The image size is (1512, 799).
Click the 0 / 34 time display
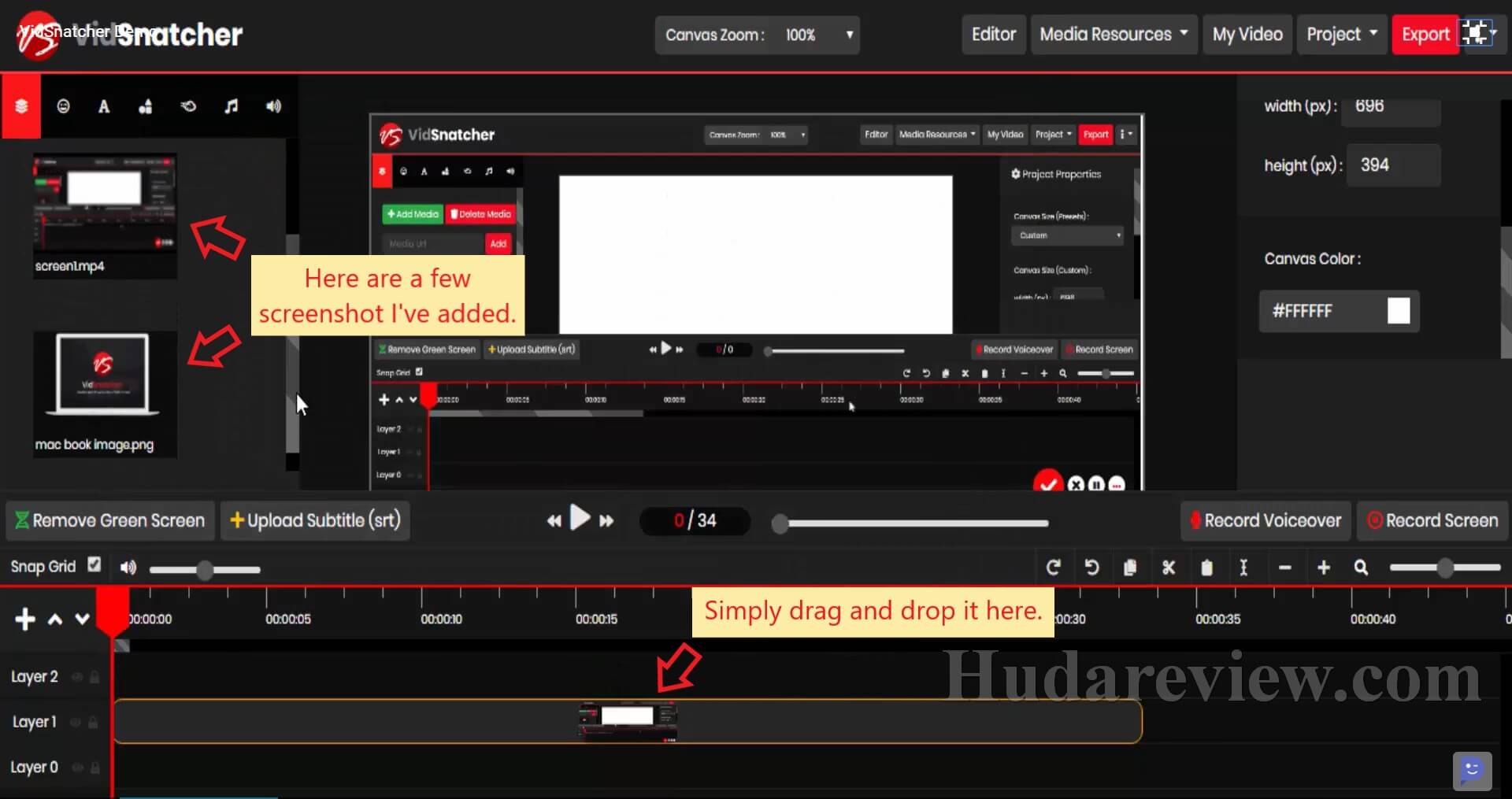click(x=695, y=520)
